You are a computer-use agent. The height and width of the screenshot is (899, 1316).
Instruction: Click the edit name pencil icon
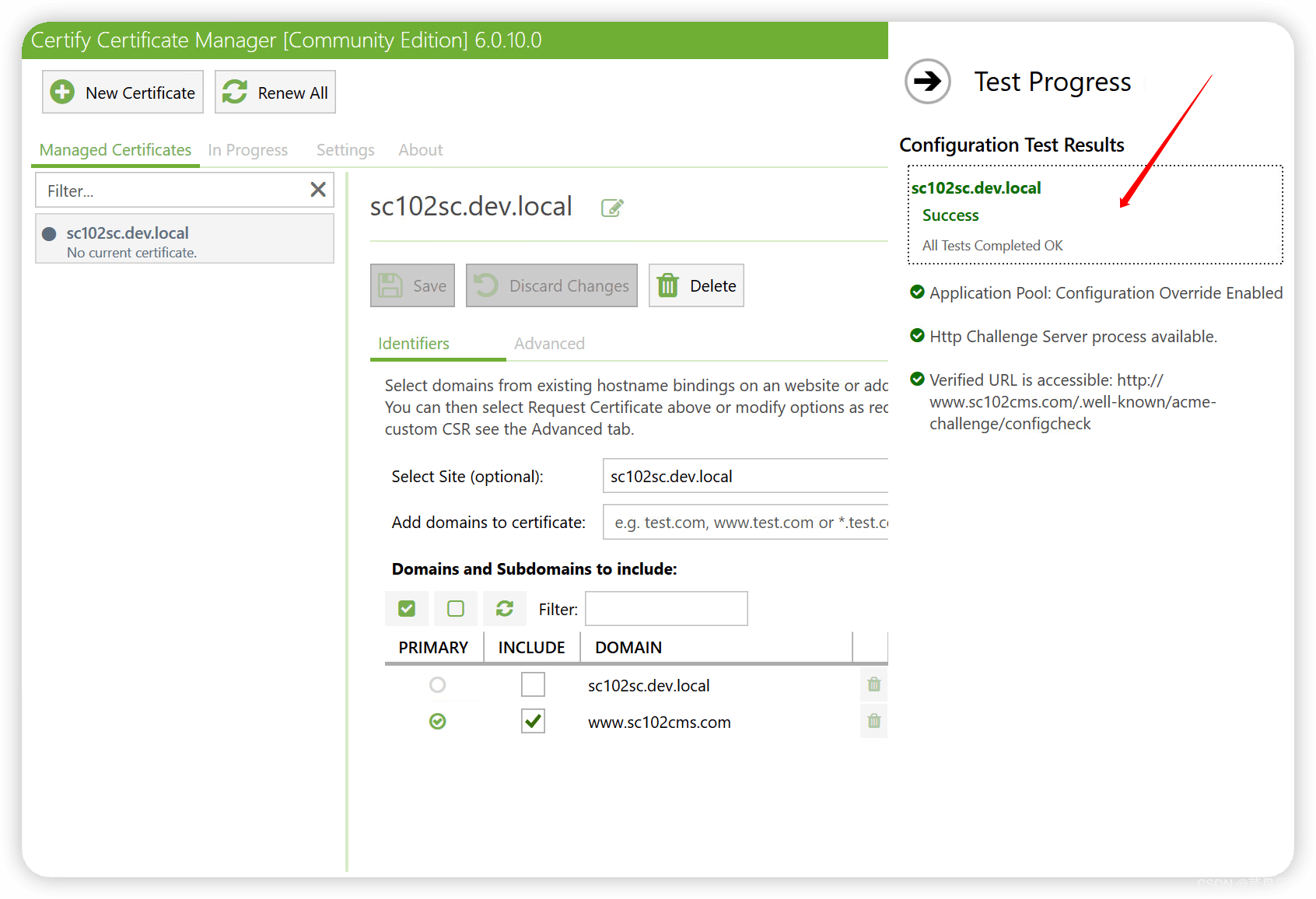tap(612, 208)
